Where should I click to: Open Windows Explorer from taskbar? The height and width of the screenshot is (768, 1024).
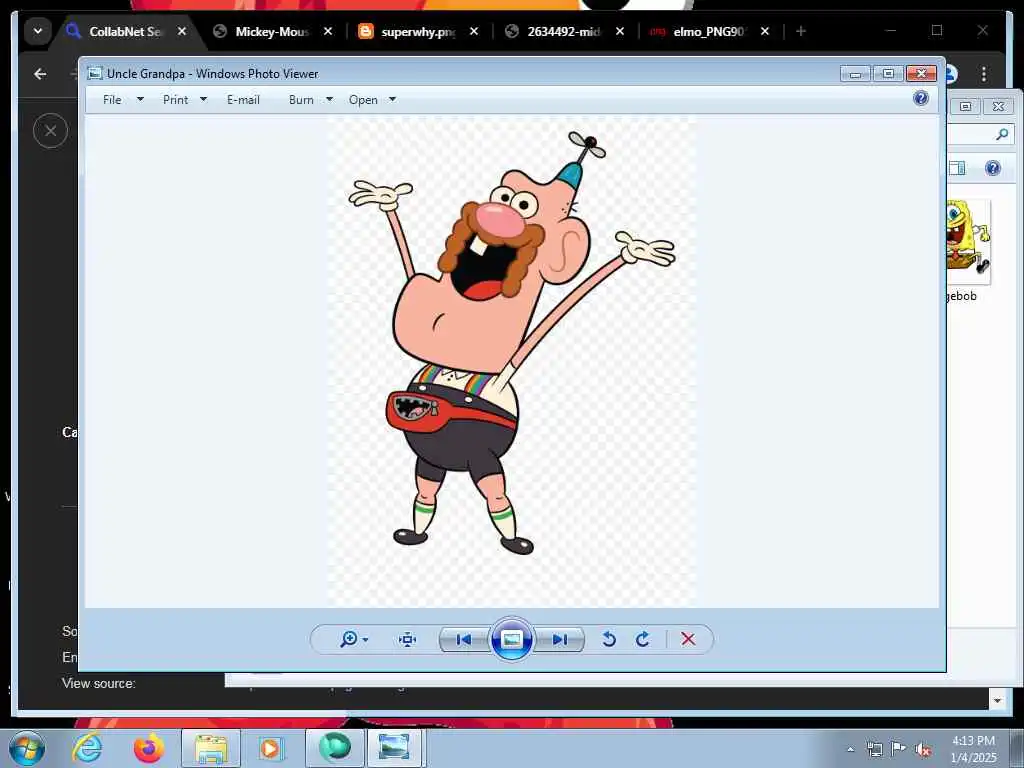[211, 748]
